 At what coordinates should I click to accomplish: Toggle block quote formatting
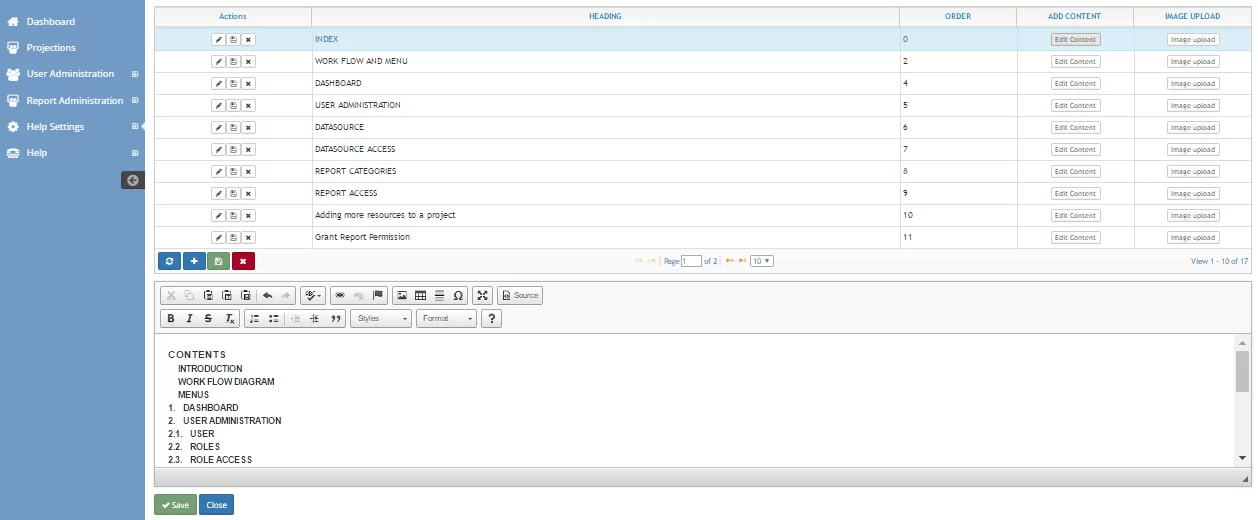click(x=335, y=319)
